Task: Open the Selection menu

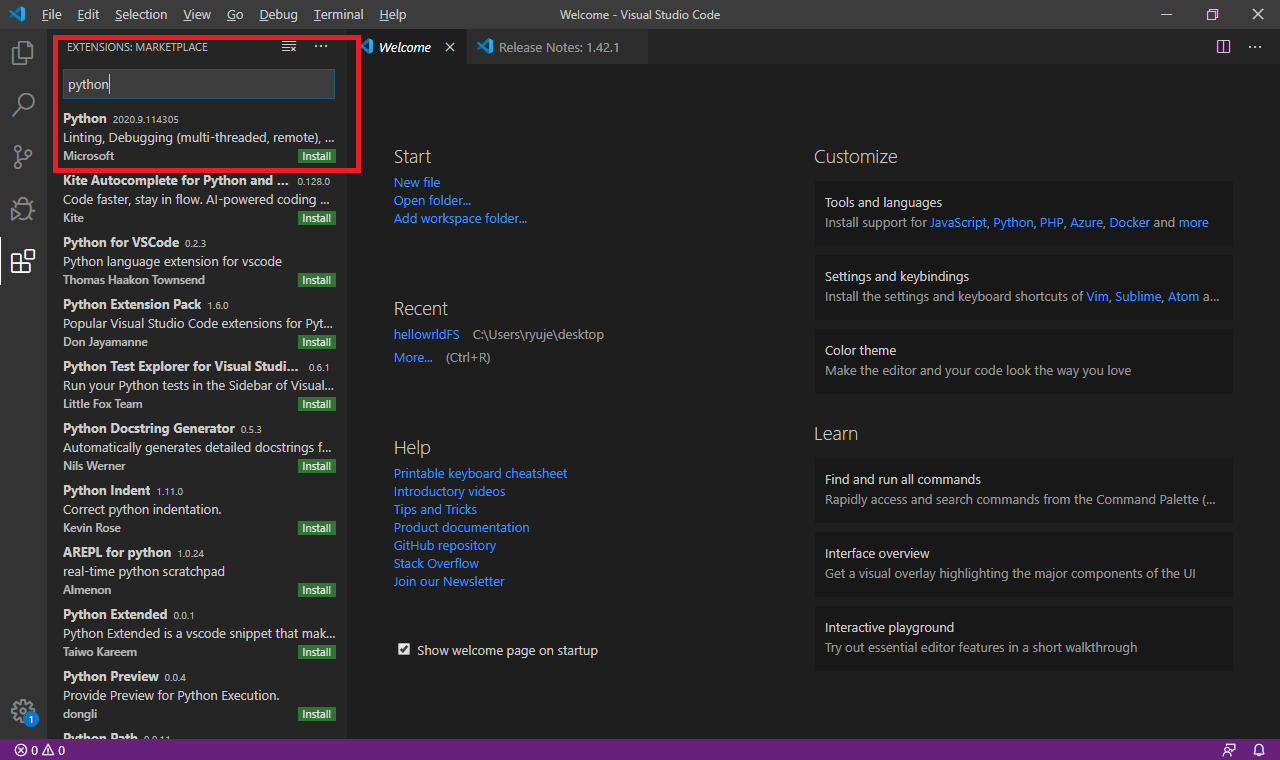Action: pos(141,15)
